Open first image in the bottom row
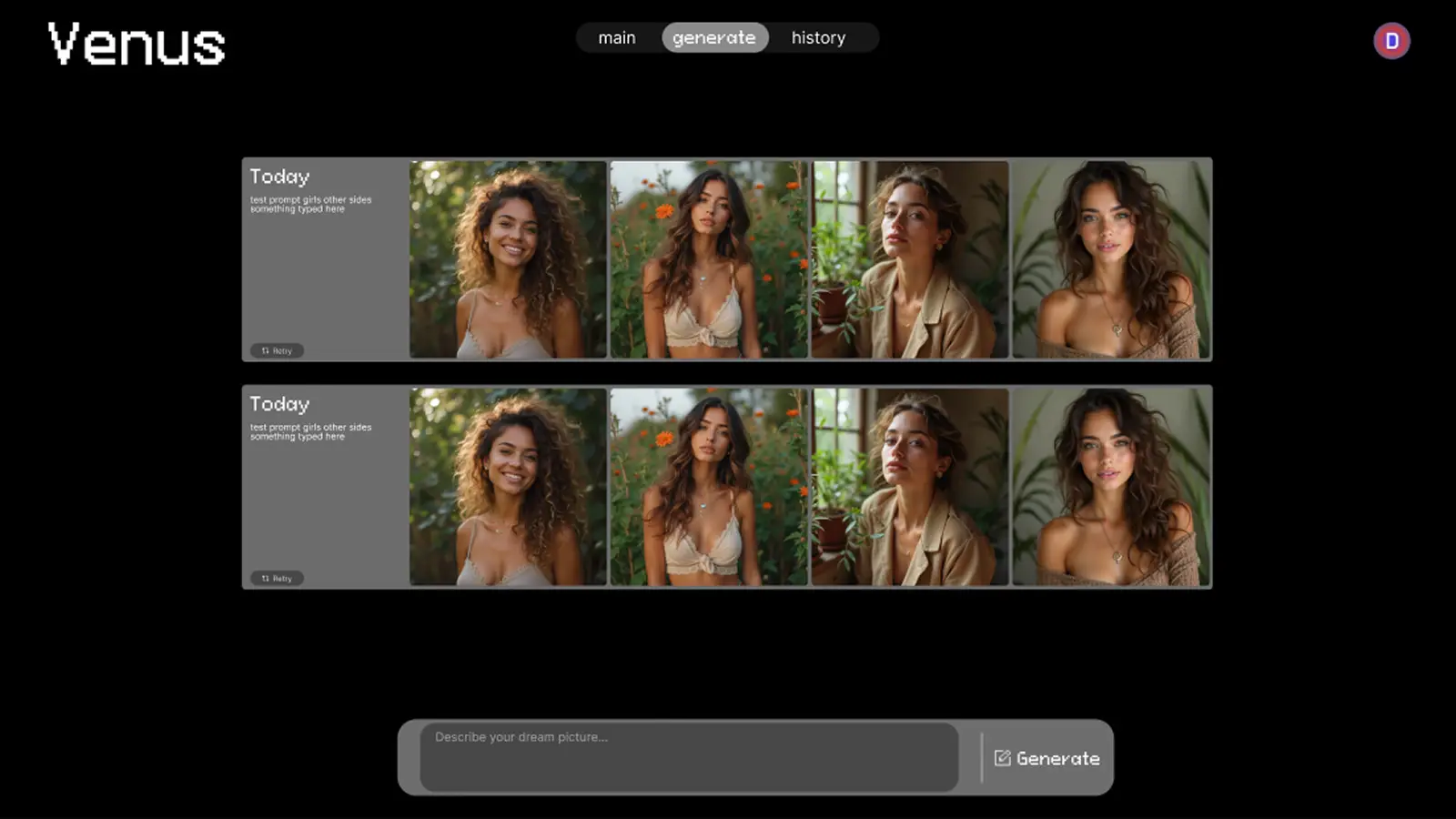 tap(508, 487)
